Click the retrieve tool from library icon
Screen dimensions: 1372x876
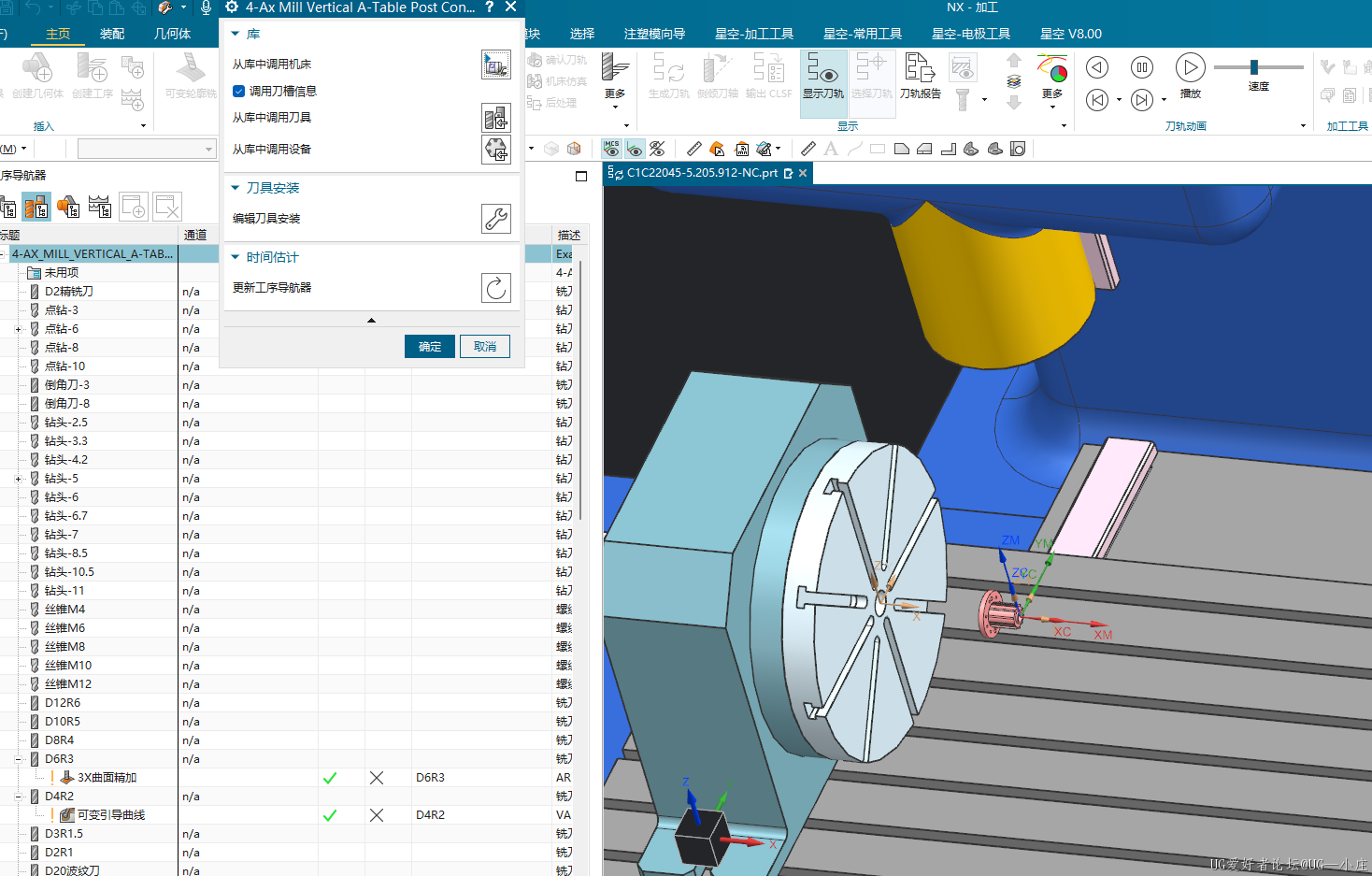pos(496,117)
